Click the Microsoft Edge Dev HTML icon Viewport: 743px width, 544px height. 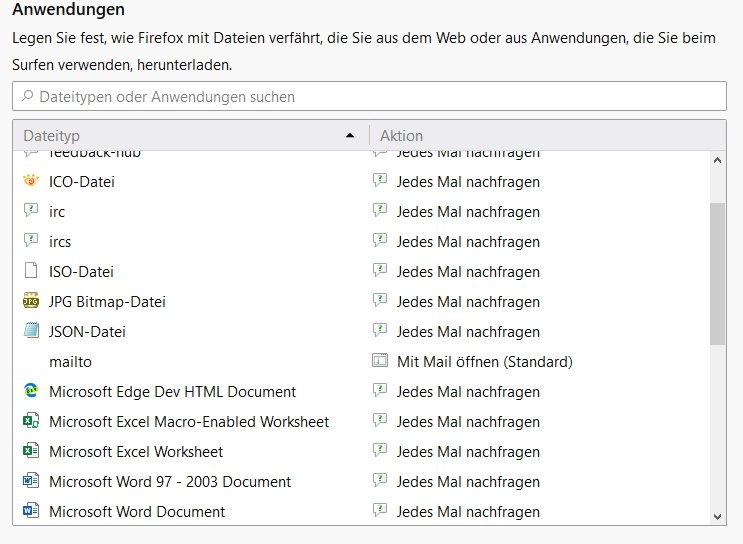click(x=30, y=392)
